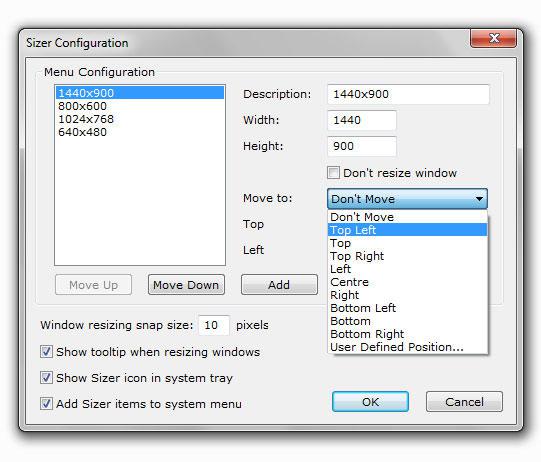Click the Description input field
The width and height of the screenshot is (541, 462).
[408, 94]
